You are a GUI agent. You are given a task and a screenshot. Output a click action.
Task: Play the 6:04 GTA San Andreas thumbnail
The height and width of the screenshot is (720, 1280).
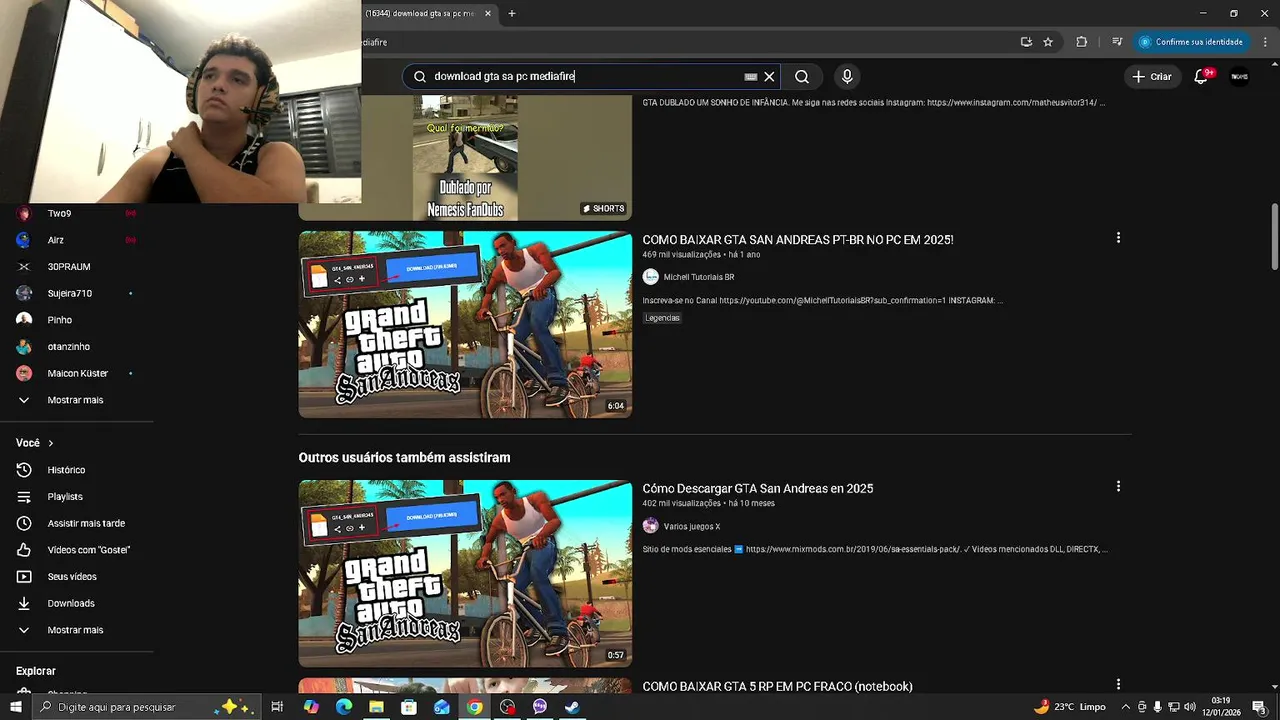click(465, 325)
